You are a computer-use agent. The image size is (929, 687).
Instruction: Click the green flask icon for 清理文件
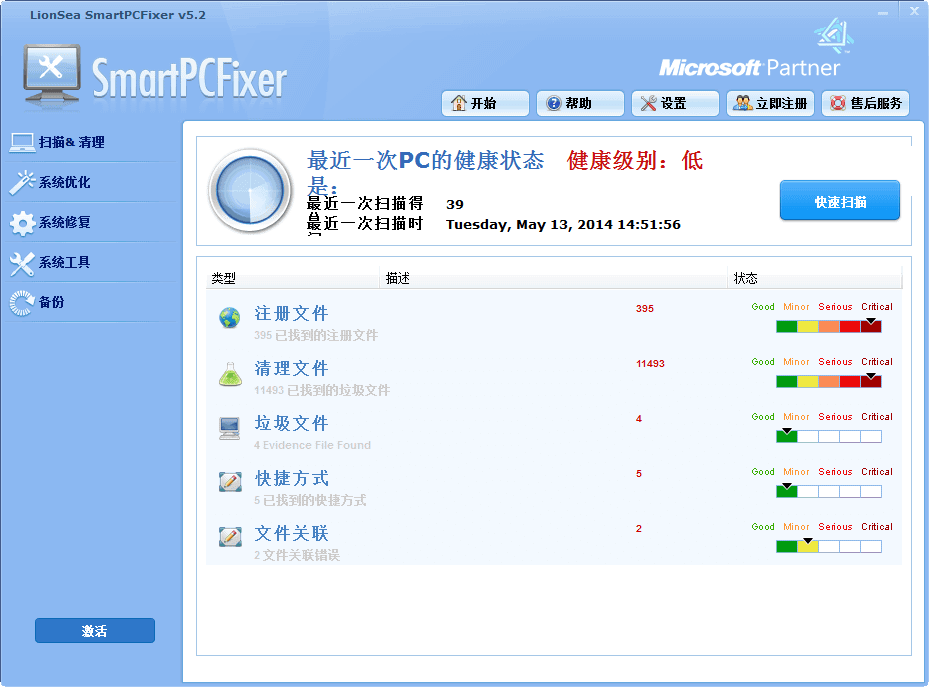231,372
